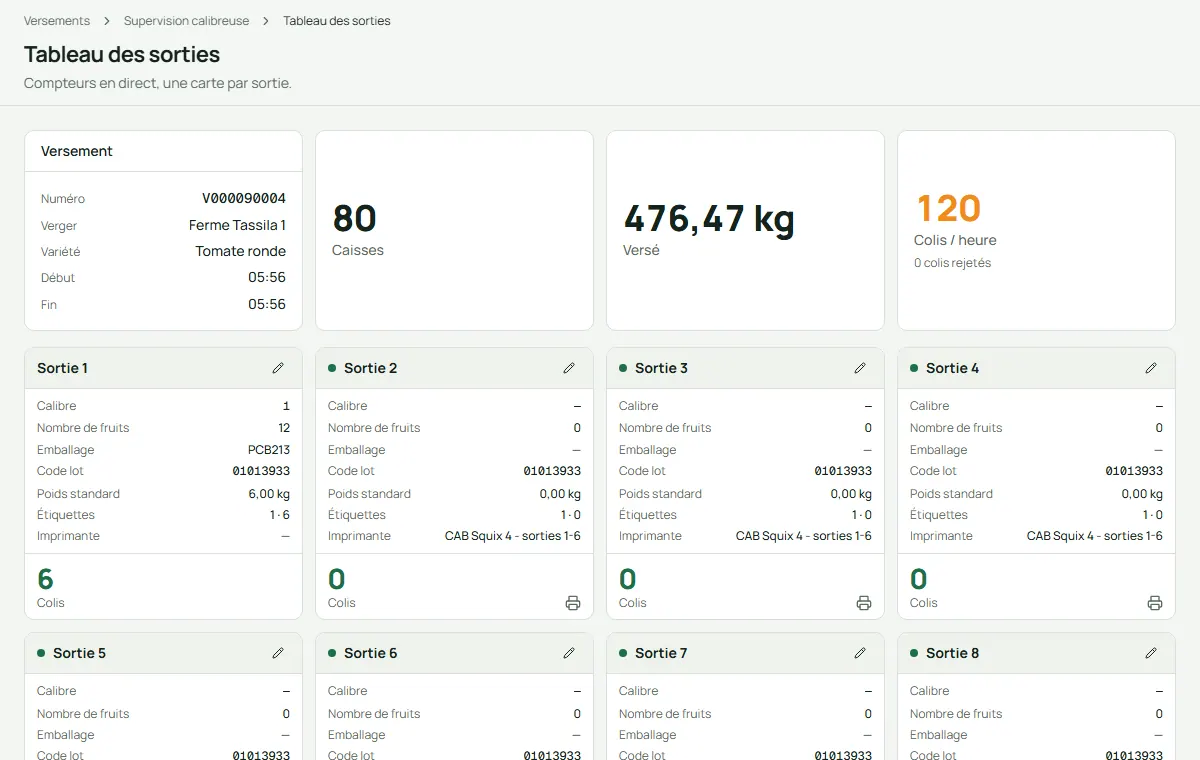
Task: Click the Versement card heading
Action: (77, 151)
